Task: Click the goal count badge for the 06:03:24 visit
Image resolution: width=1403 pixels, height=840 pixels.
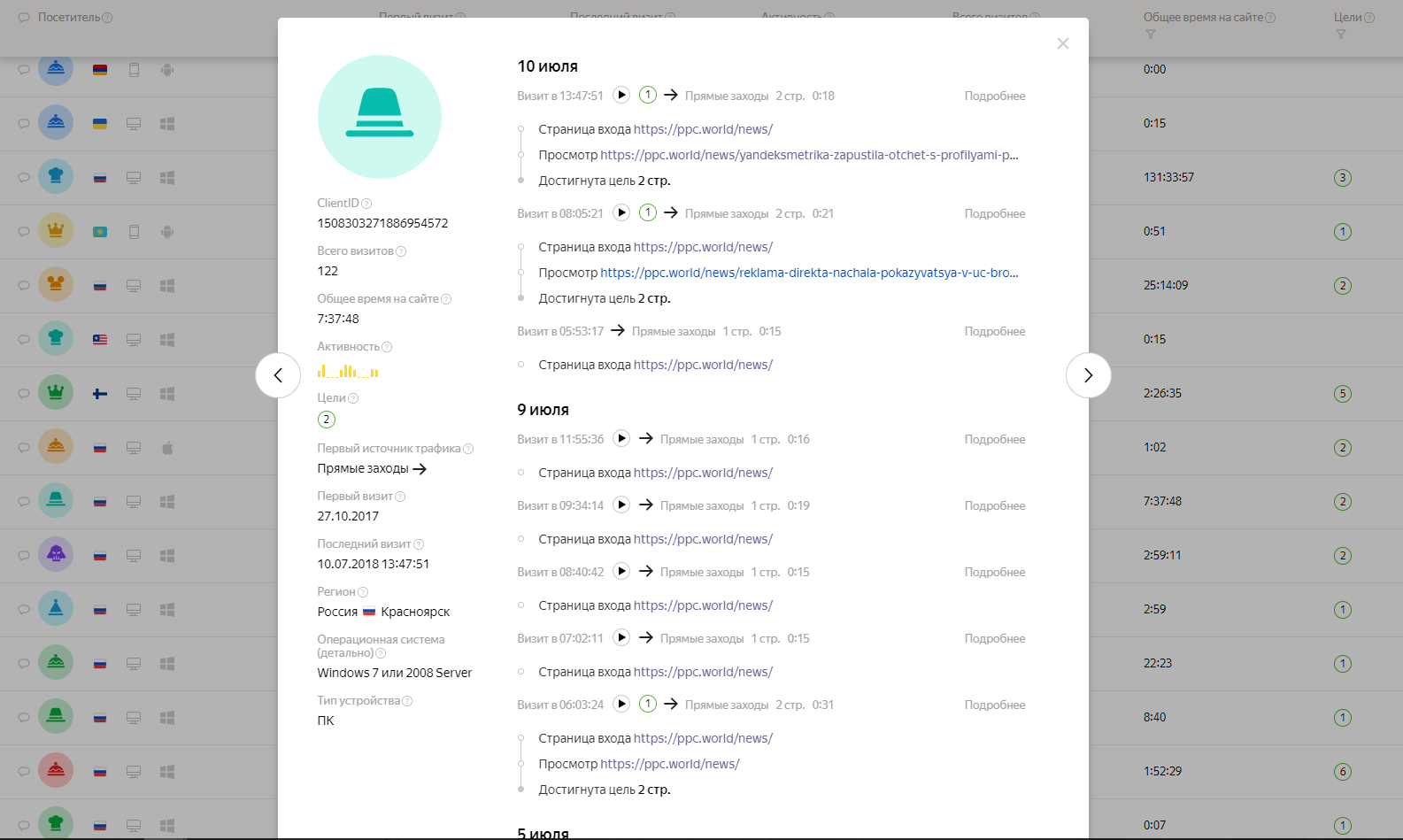Action: (648, 704)
